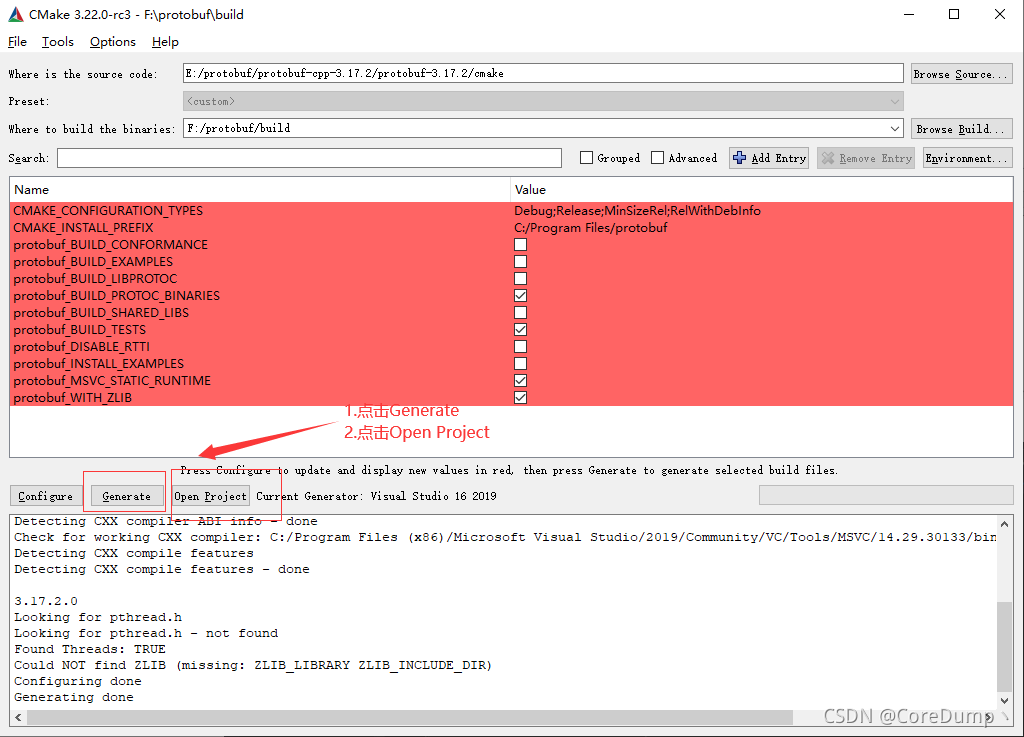Image resolution: width=1024 pixels, height=737 pixels.
Task: Select protobuf_DISABLE_RTTI row name
Action: [82, 347]
